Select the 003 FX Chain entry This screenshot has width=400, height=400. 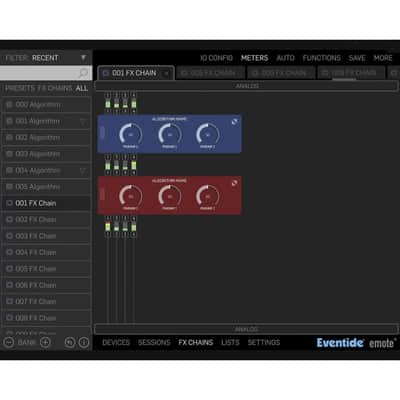click(46, 236)
